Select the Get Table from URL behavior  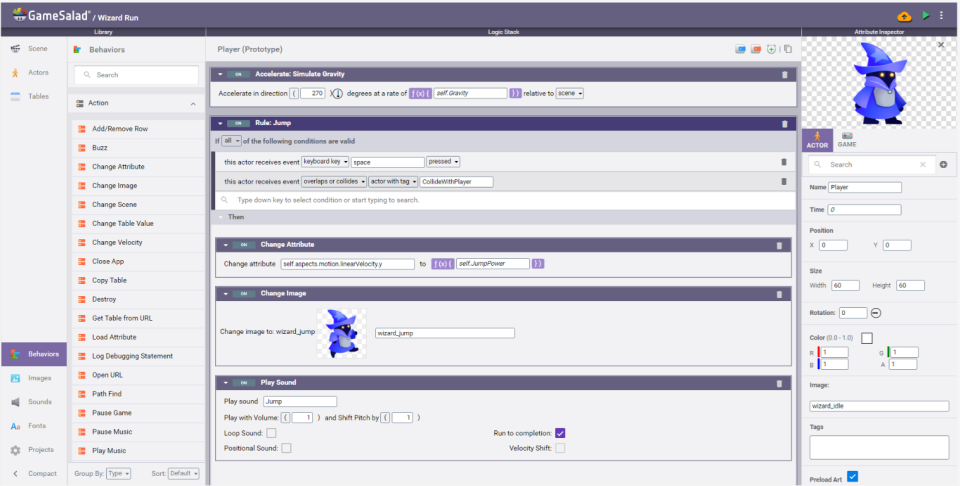tap(137, 318)
